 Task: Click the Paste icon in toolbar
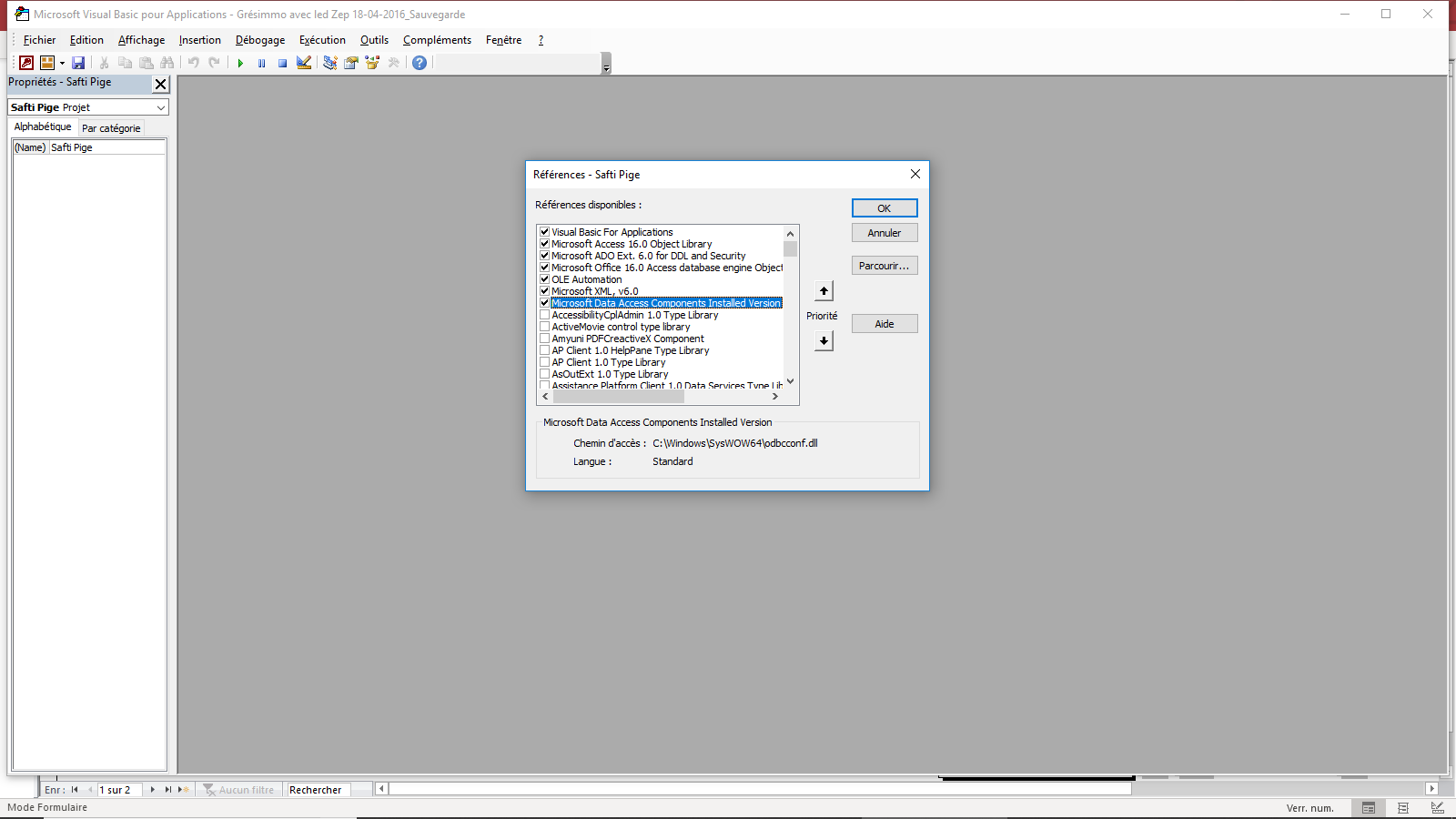point(146,63)
